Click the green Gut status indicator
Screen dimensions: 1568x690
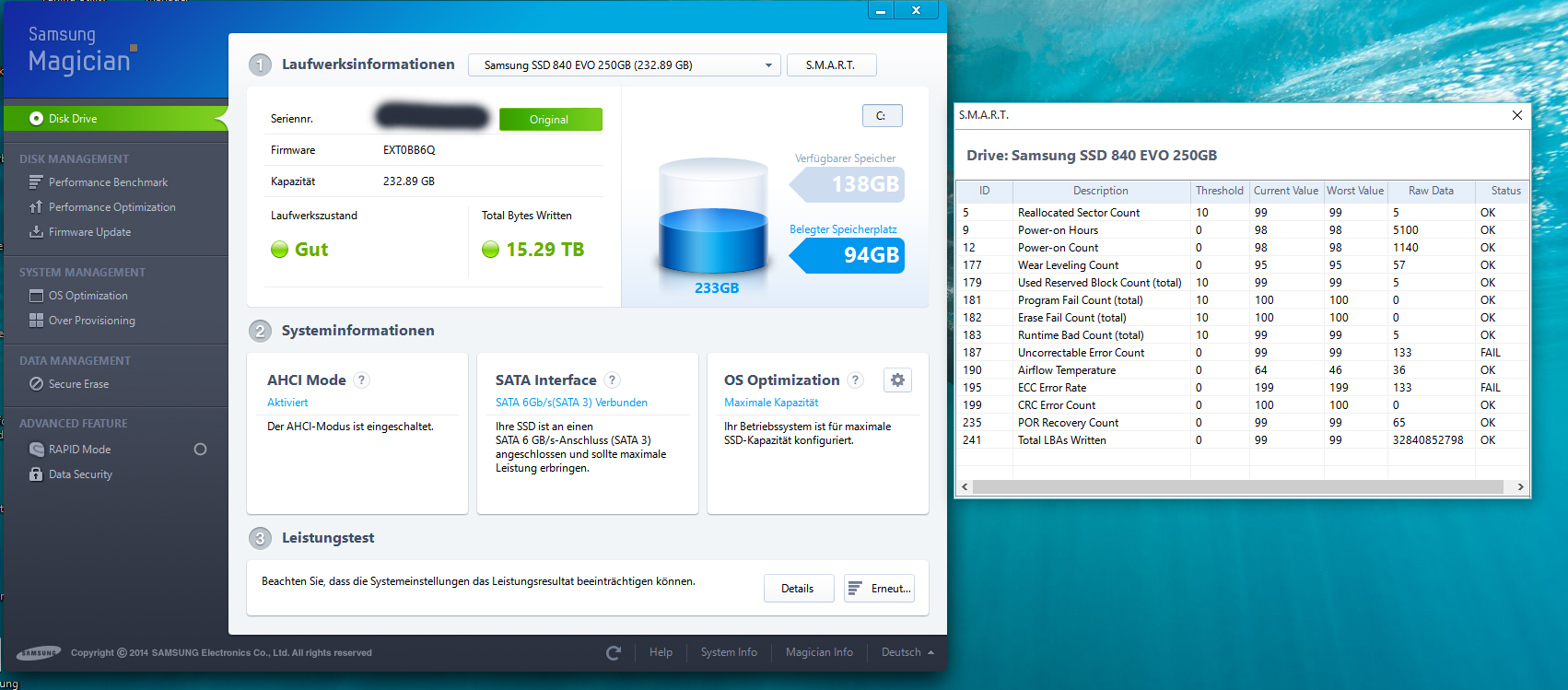(280, 250)
